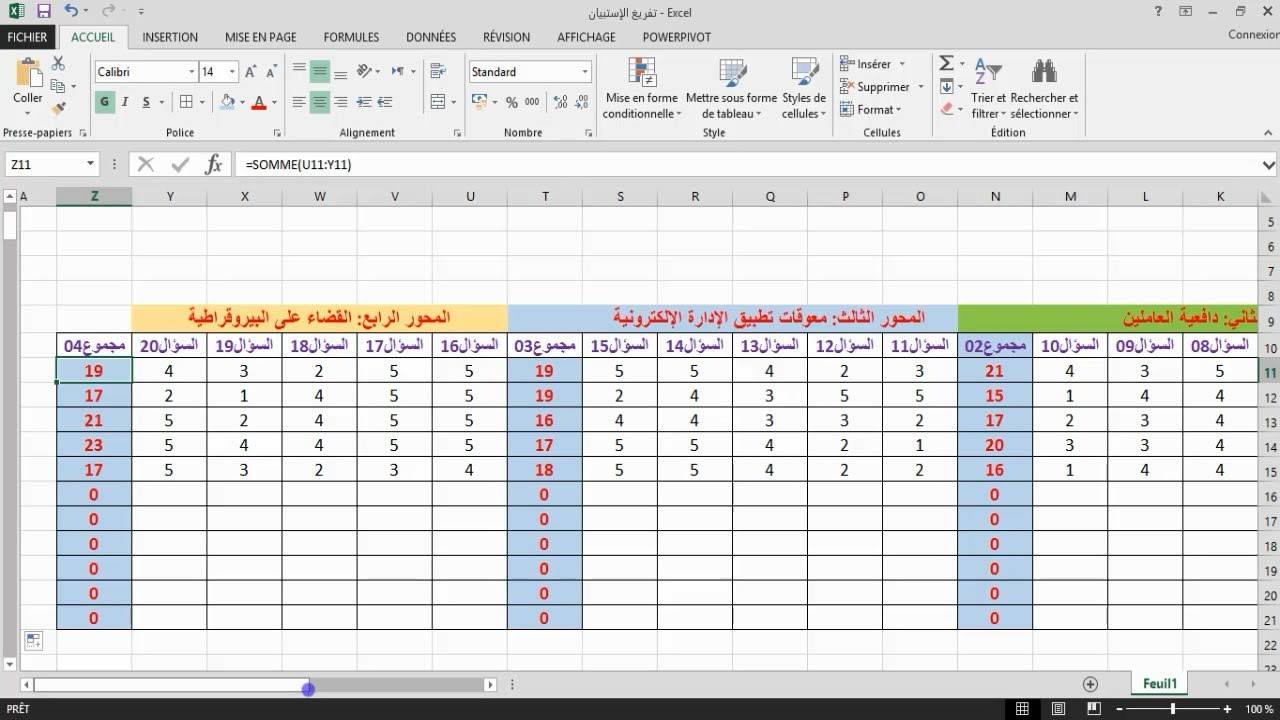Open Mettre sous forme de tableau
This screenshot has width=1280, height=720.
(x=731, y=88)
